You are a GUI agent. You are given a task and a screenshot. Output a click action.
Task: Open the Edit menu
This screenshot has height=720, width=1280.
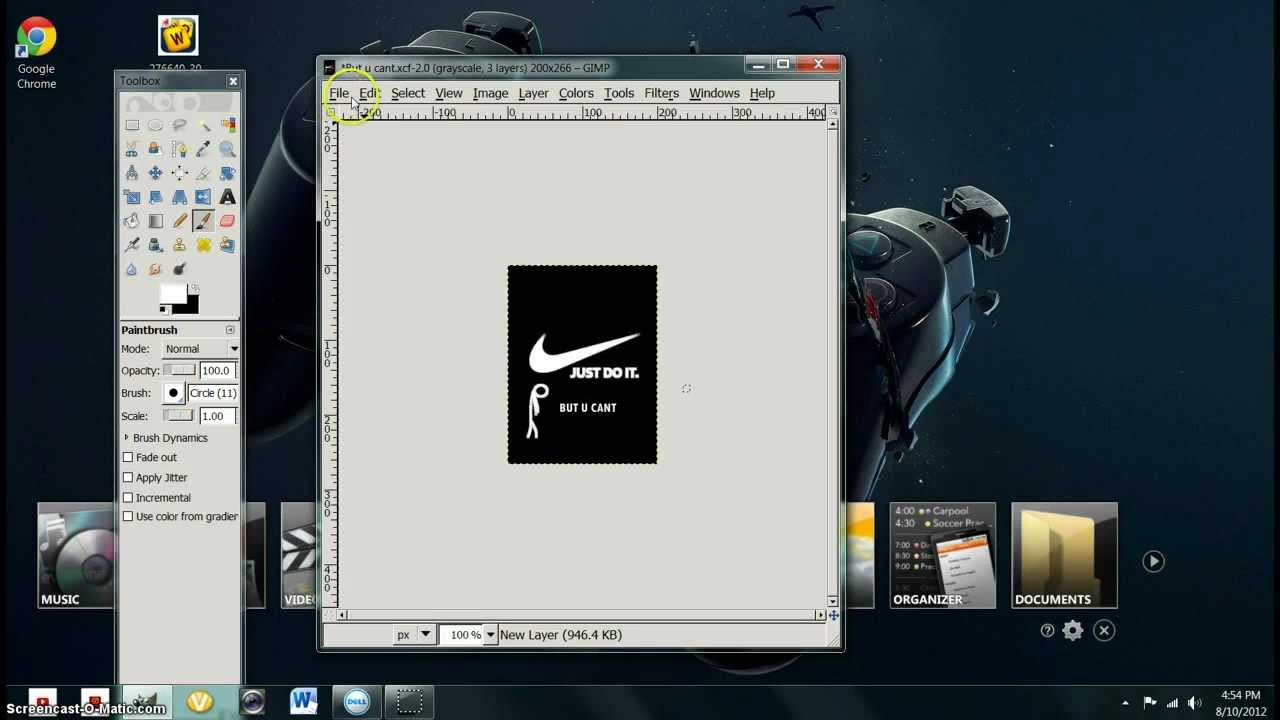click(370, 93)
